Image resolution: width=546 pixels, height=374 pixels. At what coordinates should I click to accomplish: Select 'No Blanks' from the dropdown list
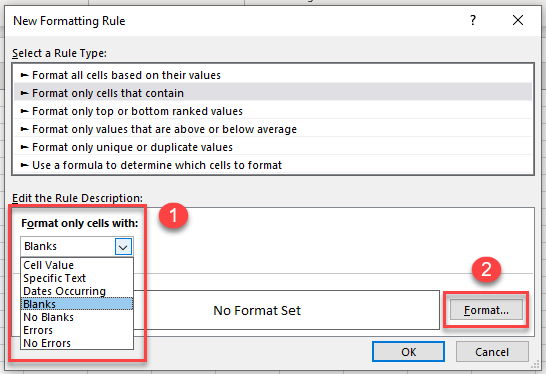coord(77,317)
